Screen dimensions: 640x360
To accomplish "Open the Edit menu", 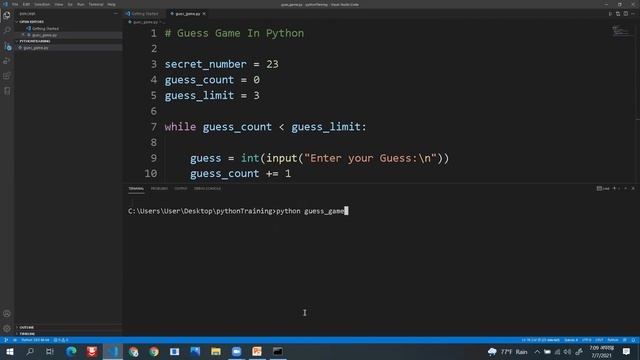I will [x=26, y=4].
